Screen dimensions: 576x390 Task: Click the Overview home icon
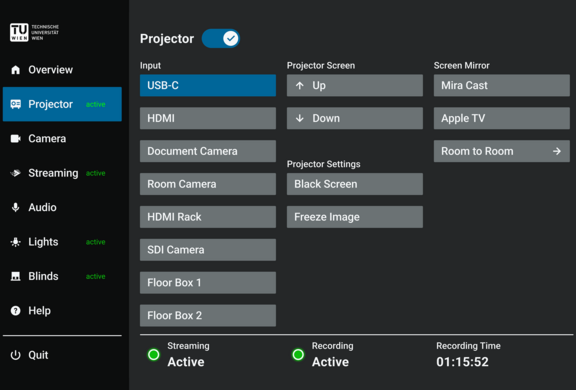pyautogui.click(x=15, y=70)
